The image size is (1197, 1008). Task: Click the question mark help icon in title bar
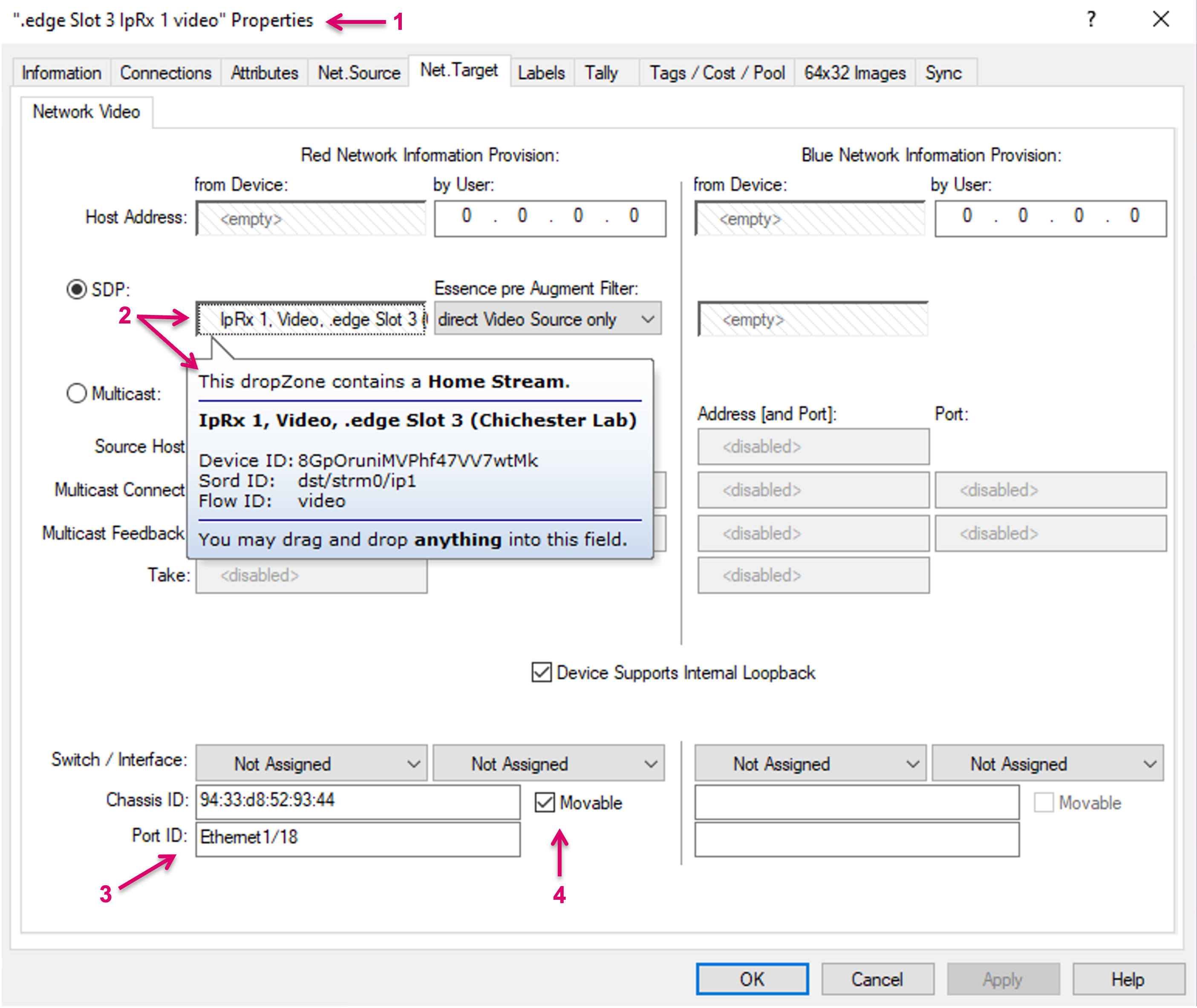(1091, 20)
